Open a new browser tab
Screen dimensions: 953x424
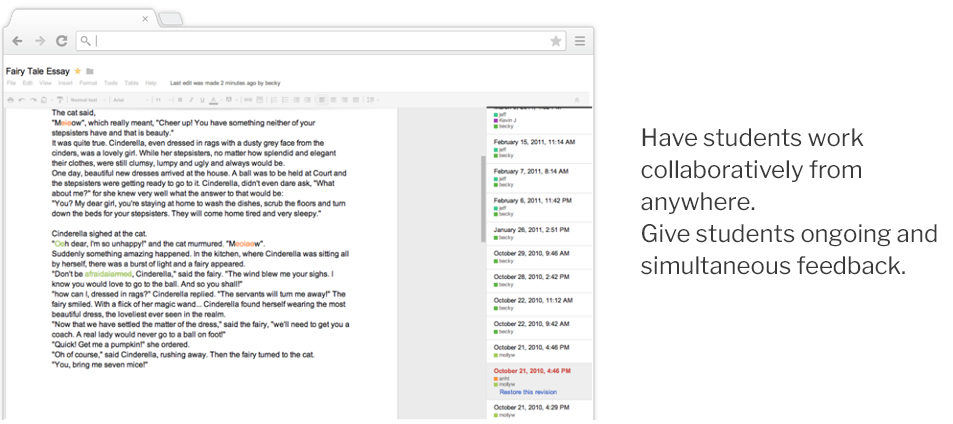pyautogui.click(x=170, y=19)
